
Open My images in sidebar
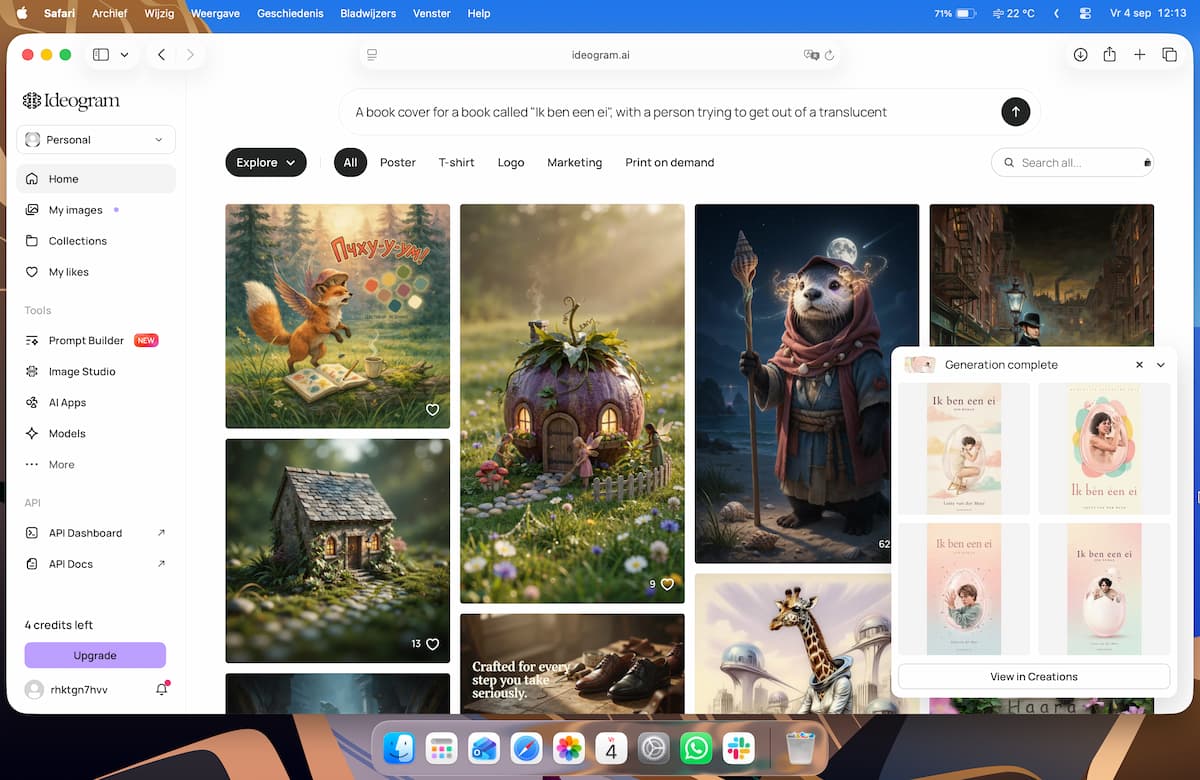click(96, 210)
